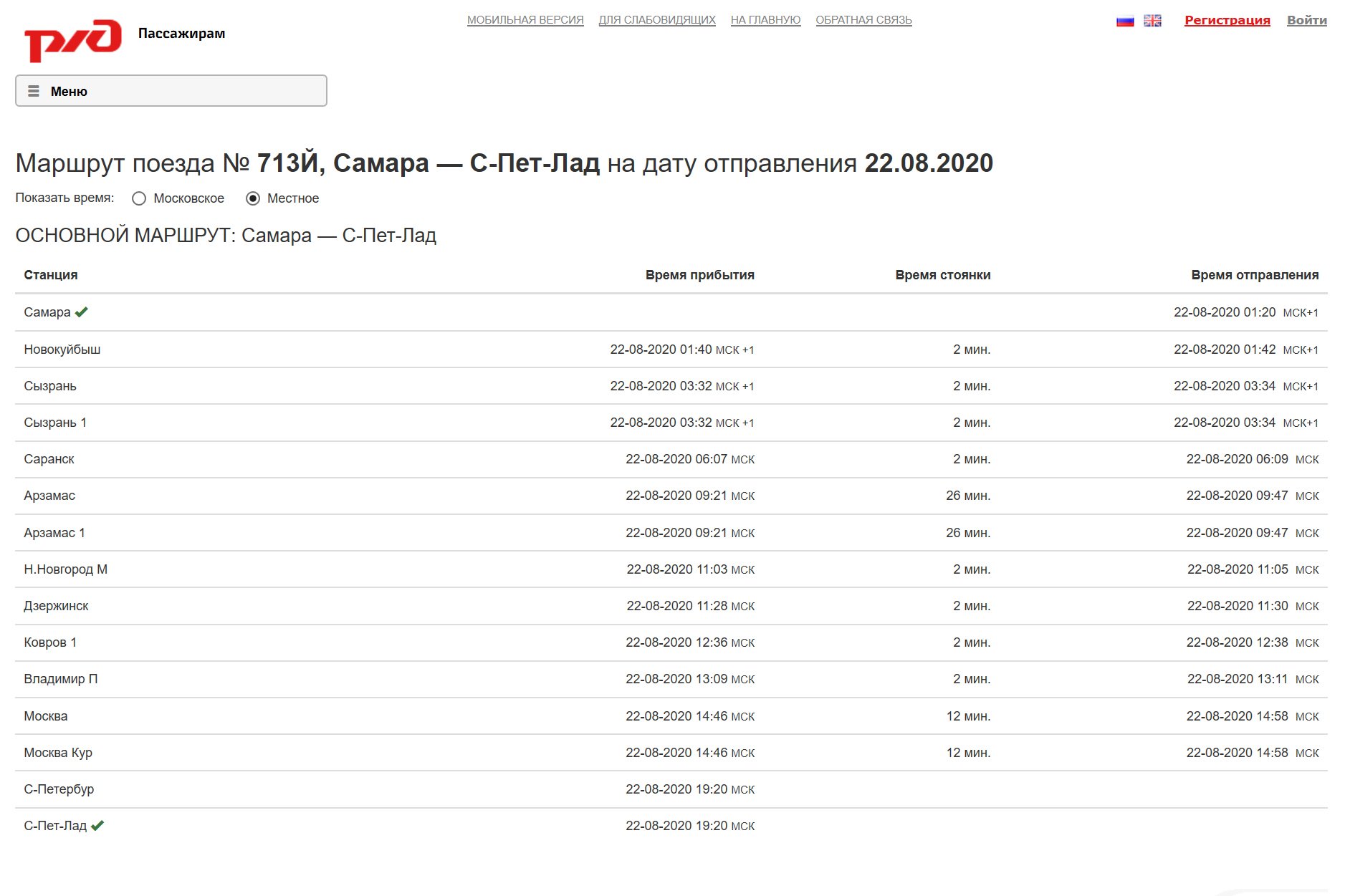1345x896 pixels.
Task: Click Новокуйбыш arrival time 01:40
Action: 682,350
